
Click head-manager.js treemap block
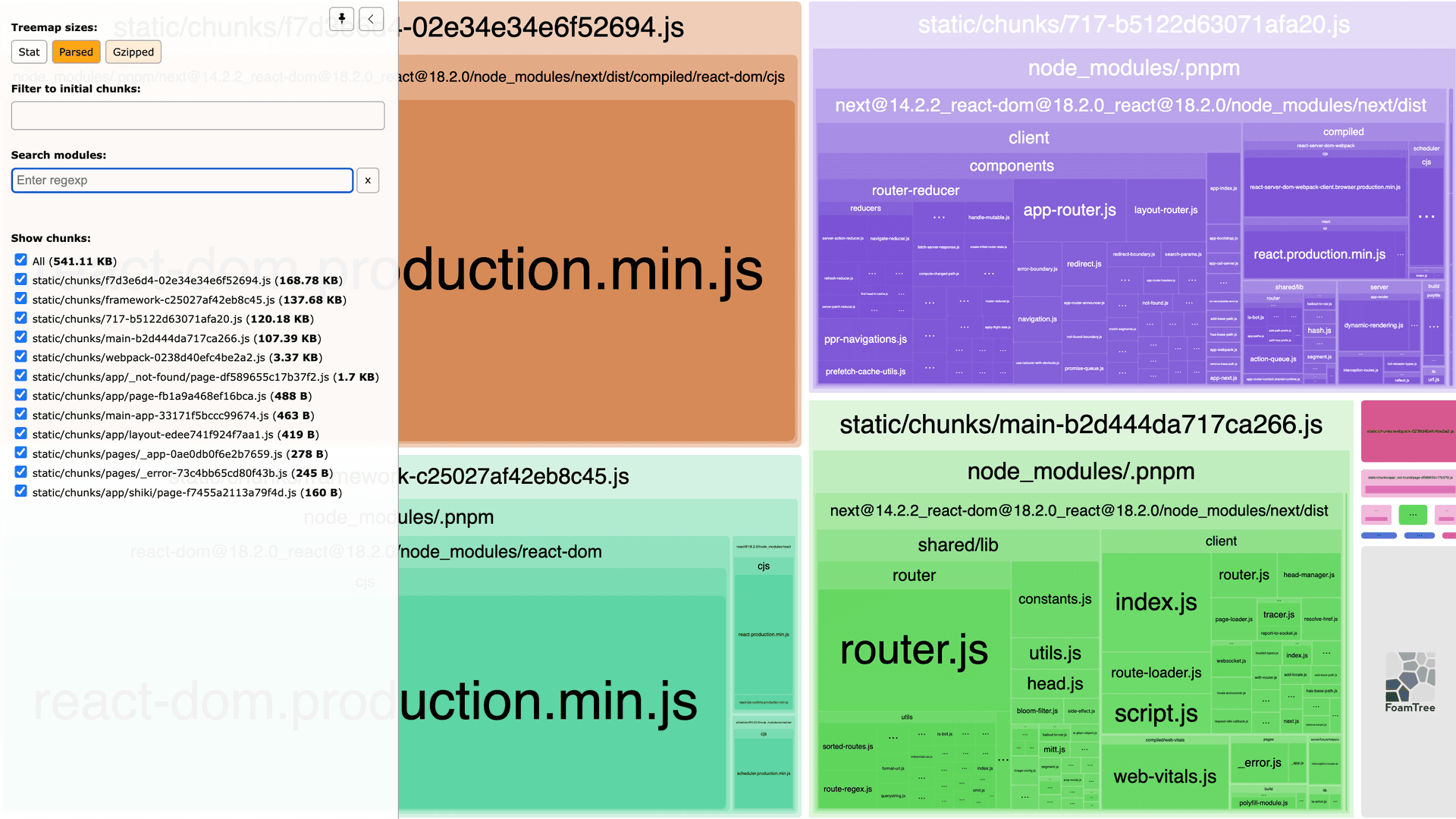tap(1309, 575)
